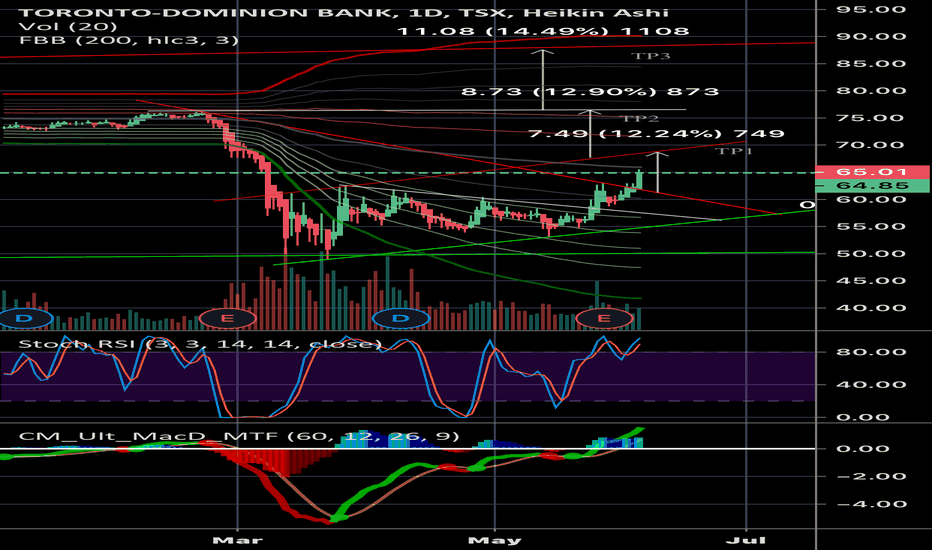Click the CM_Ult_MacD_MTF indicator legend

pos(239,436)
